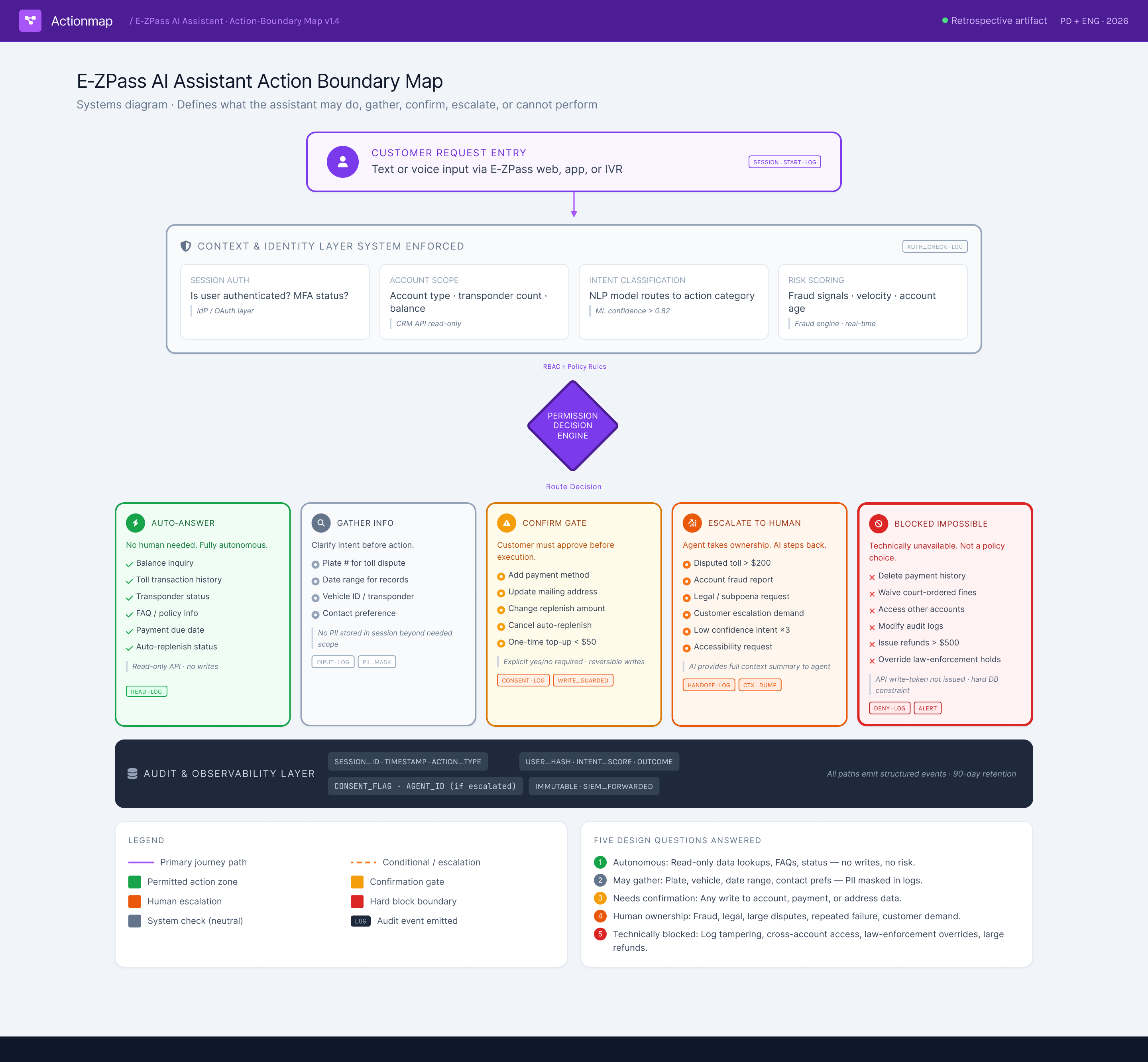
Task: Click the Actionmap logo icon
Action: 30,21
